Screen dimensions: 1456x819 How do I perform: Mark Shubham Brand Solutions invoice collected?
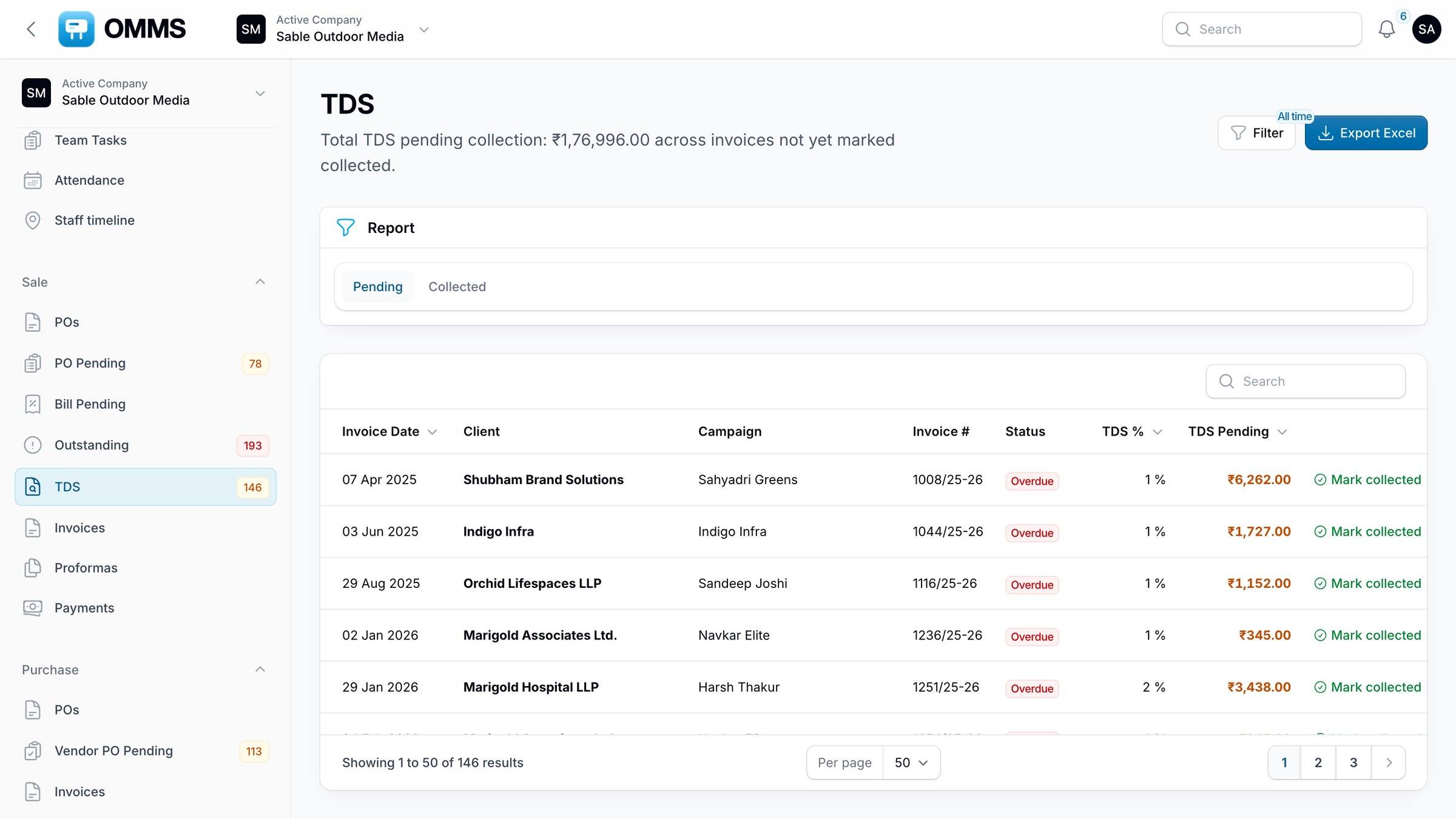coord(1367,480)
